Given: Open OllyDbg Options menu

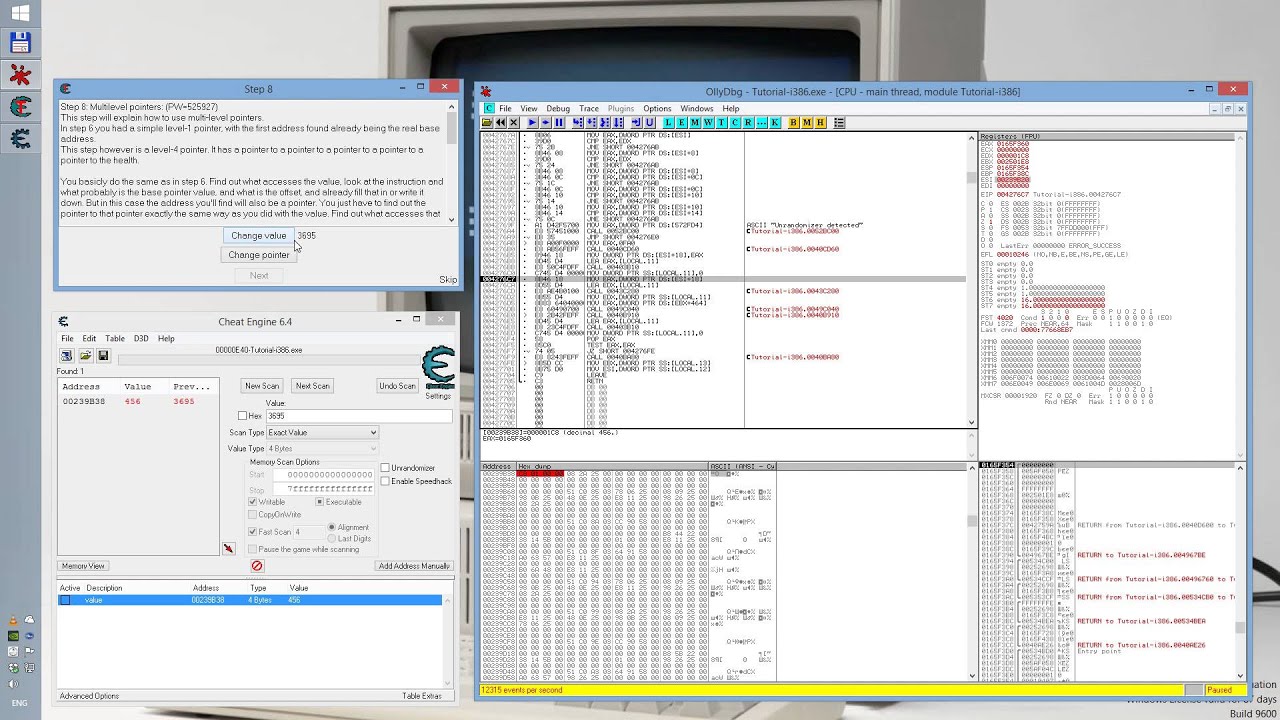Looking at the screenshot, I should click(x=657, y=108).
